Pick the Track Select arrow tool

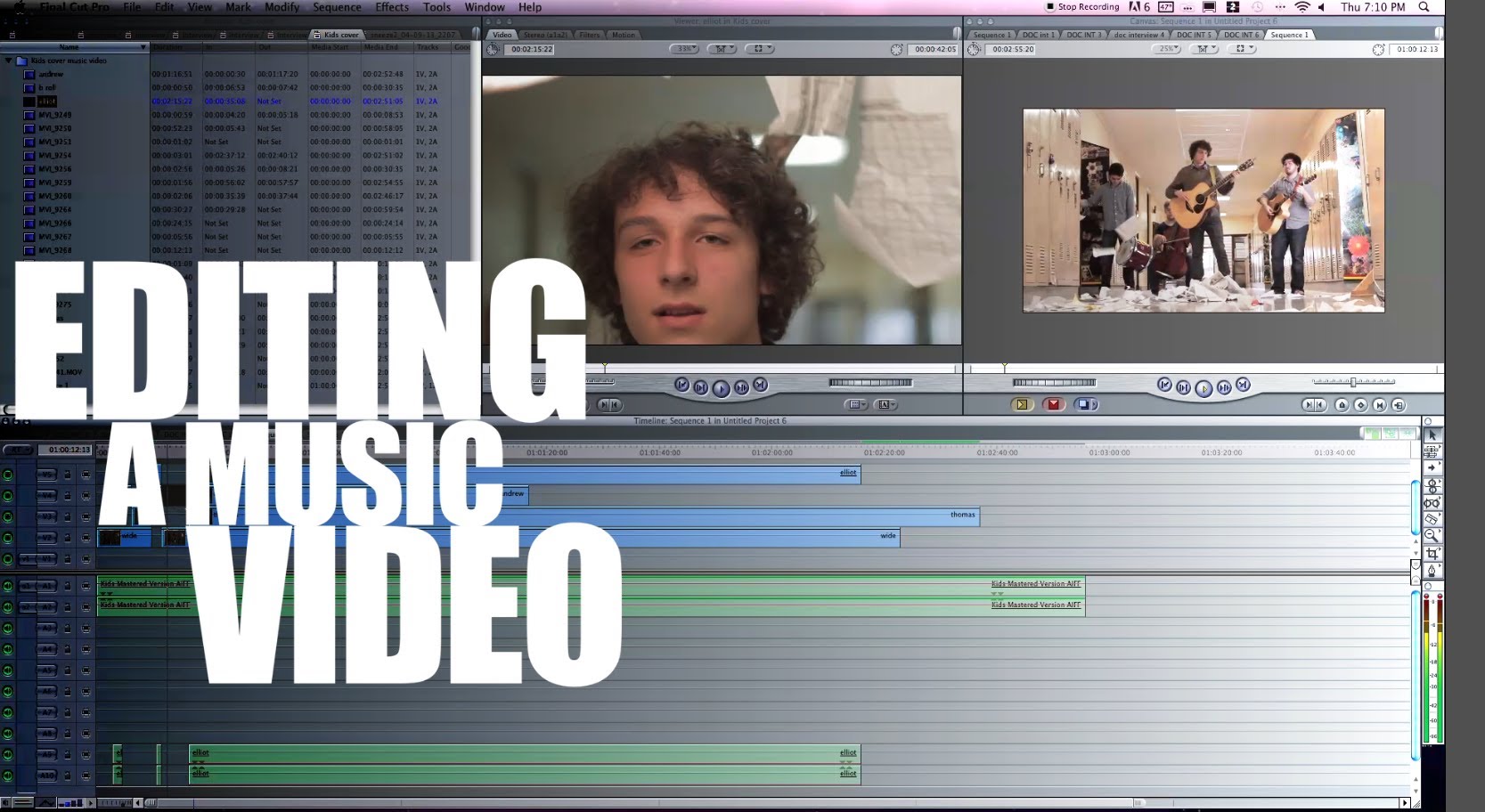pyautogui.click(x=1432, y=468)
